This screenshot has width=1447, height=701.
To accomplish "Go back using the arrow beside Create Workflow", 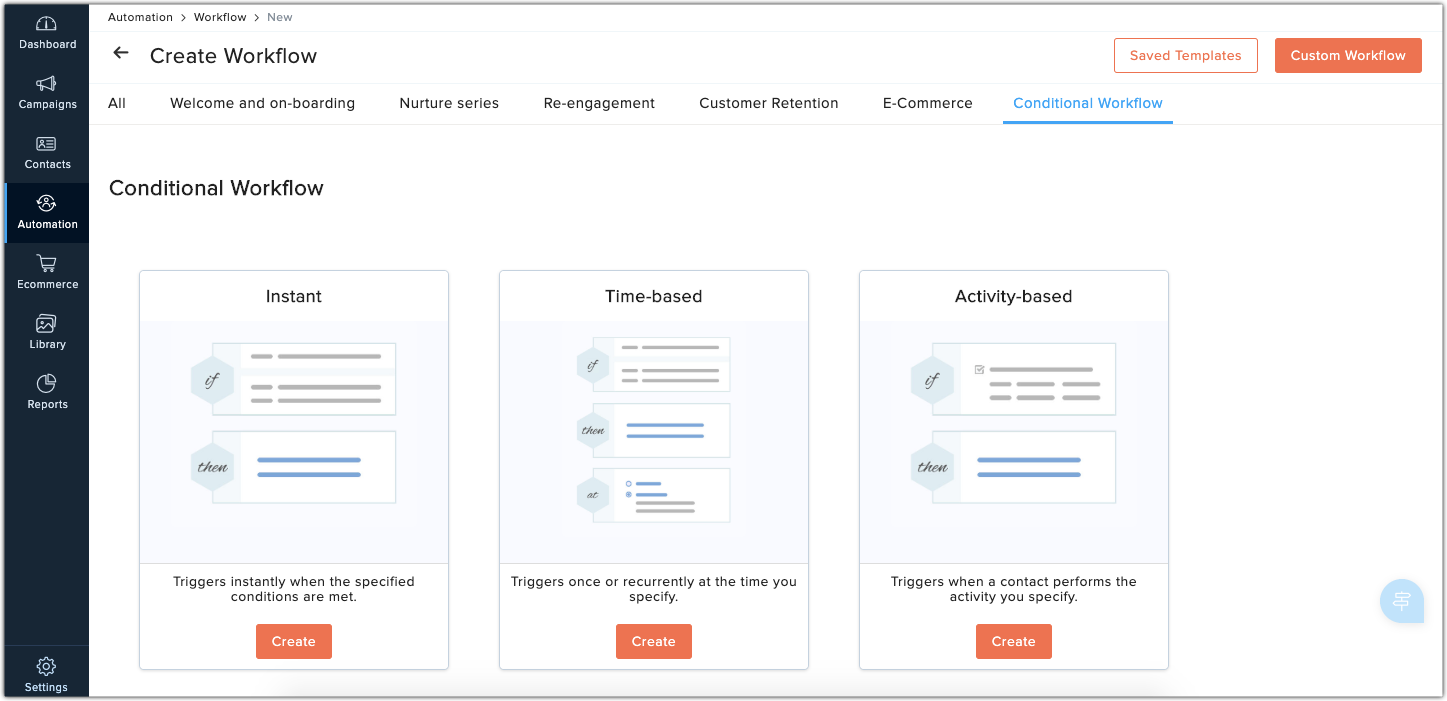I will 120,52.
